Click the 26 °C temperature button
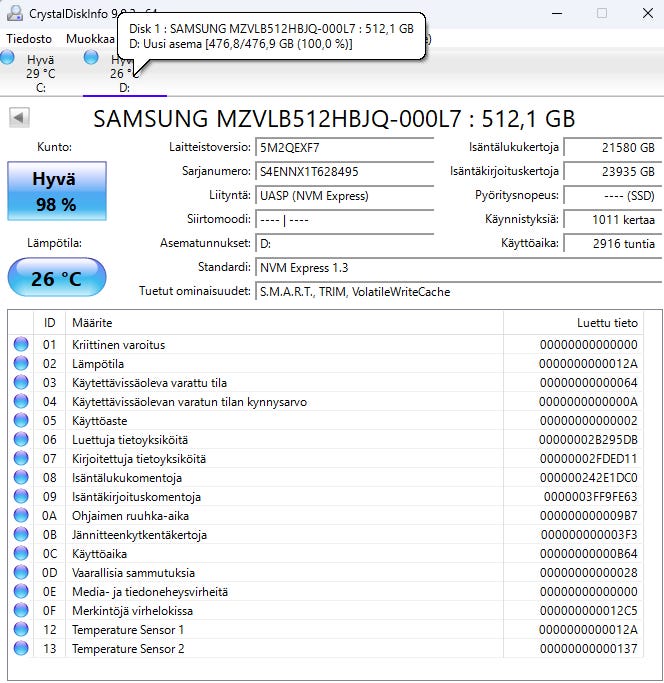This screenshot has height=683, width=664. [x=57, y=278]
